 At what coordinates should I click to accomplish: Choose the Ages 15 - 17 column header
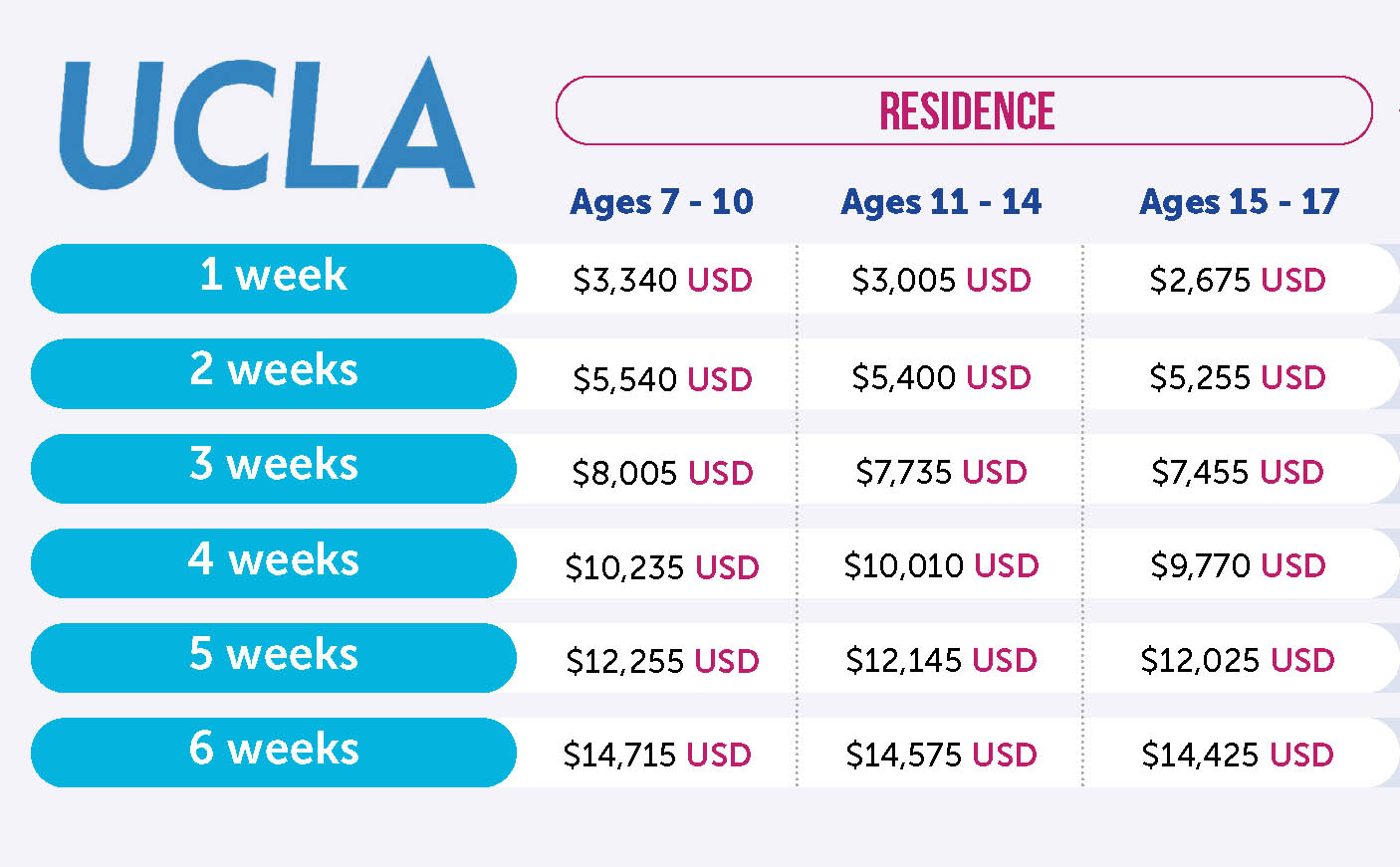coord(1239,202)
